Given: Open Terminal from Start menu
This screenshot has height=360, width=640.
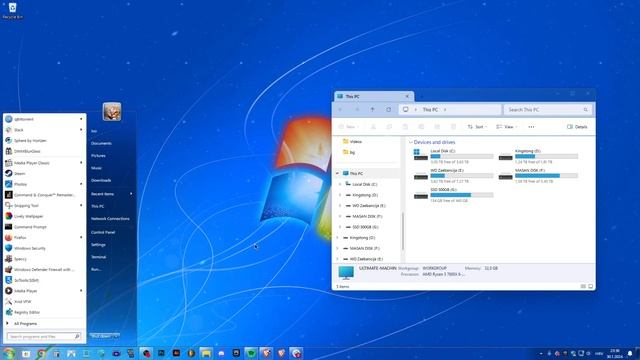Looking at the screenshot, I should [98, 257].
